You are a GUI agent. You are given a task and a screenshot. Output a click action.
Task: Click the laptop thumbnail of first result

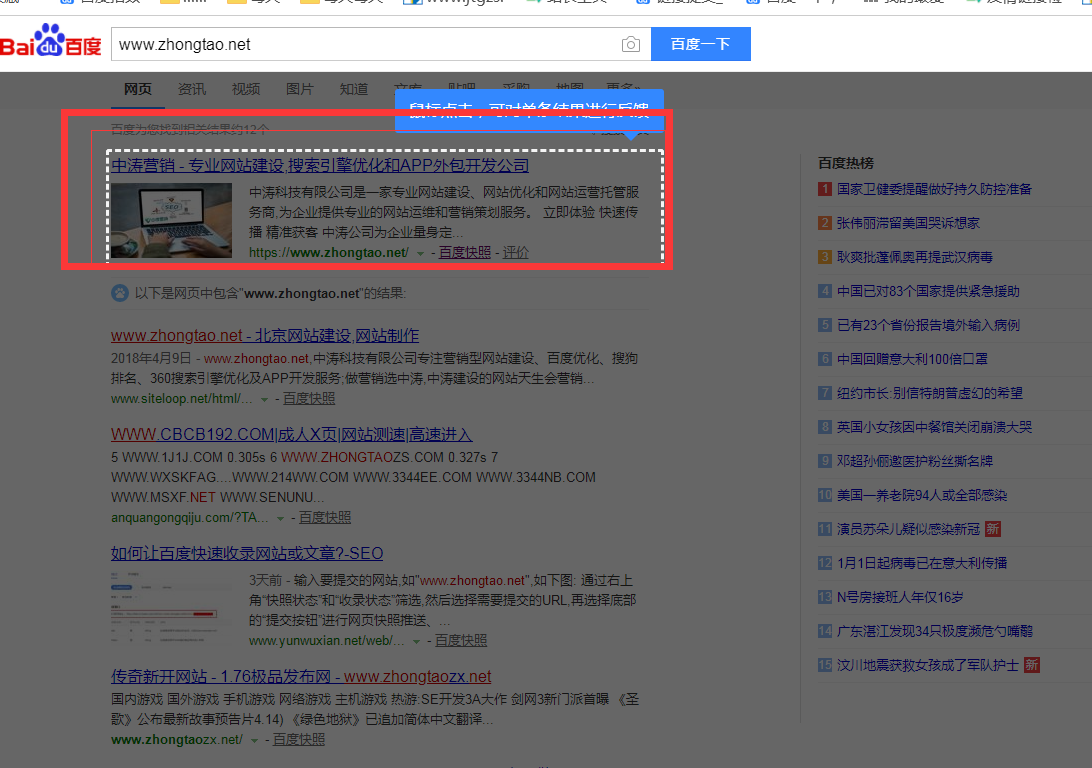(171, 220)
